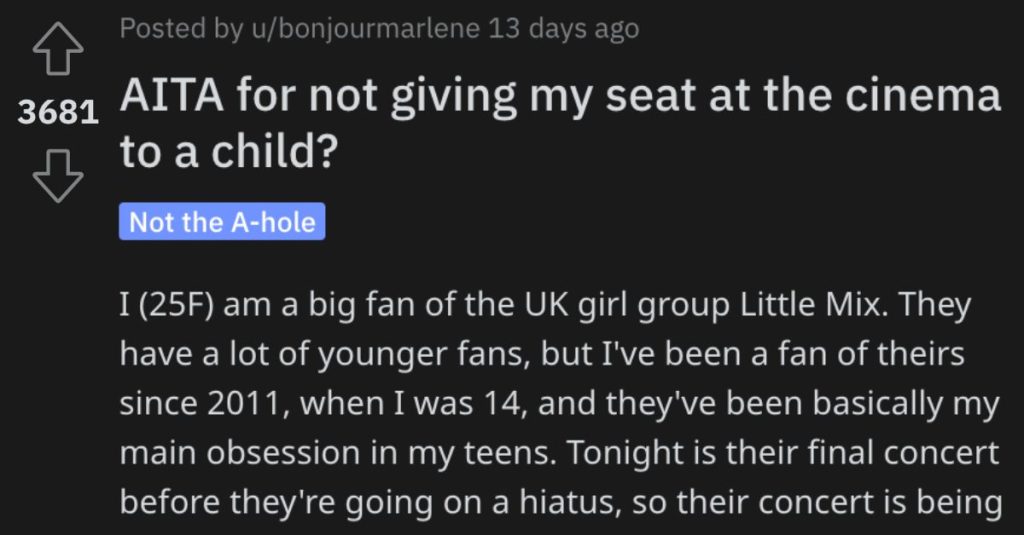Click the 'Posted by' label text

click(182, 29)
